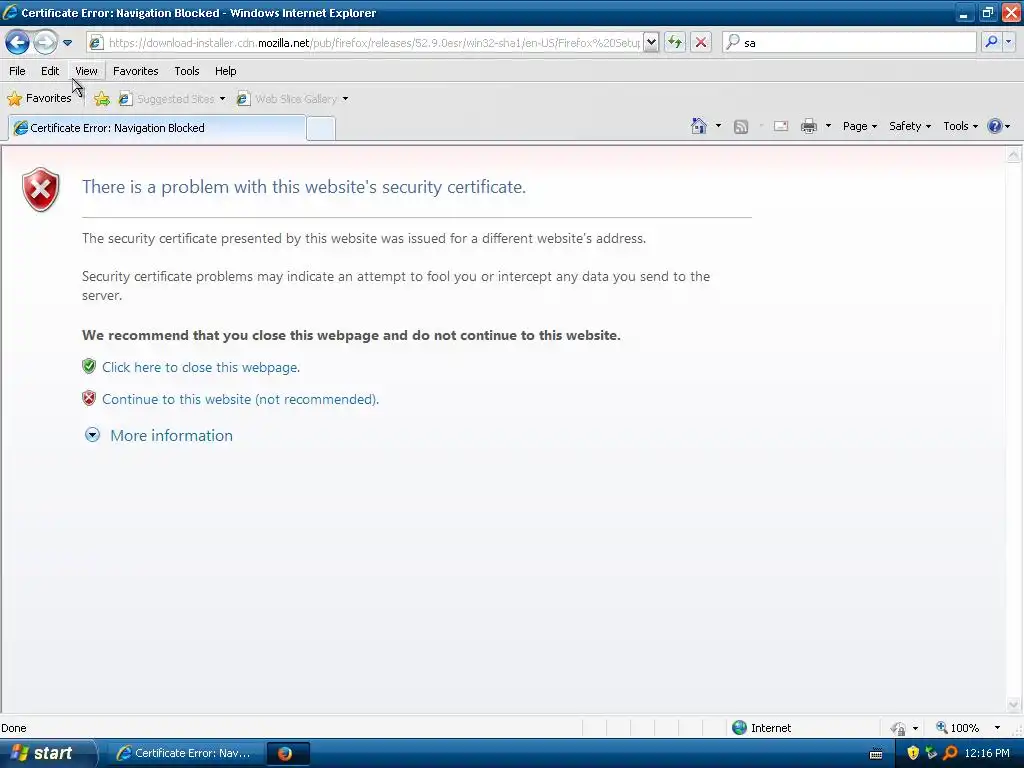This screenshot has height=768, width=1024.
Task: Open the Help menu
Action: coord(225,71)
